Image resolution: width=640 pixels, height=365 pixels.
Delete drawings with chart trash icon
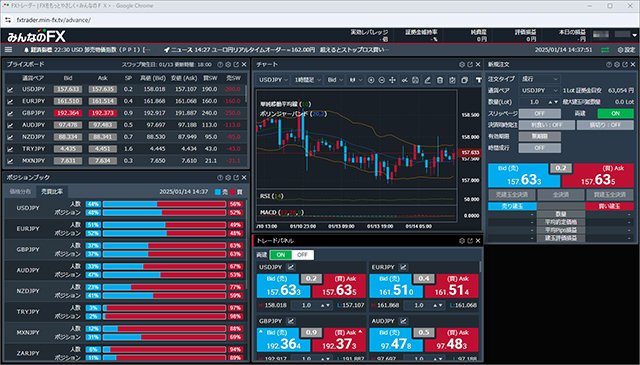coord(440,80)
